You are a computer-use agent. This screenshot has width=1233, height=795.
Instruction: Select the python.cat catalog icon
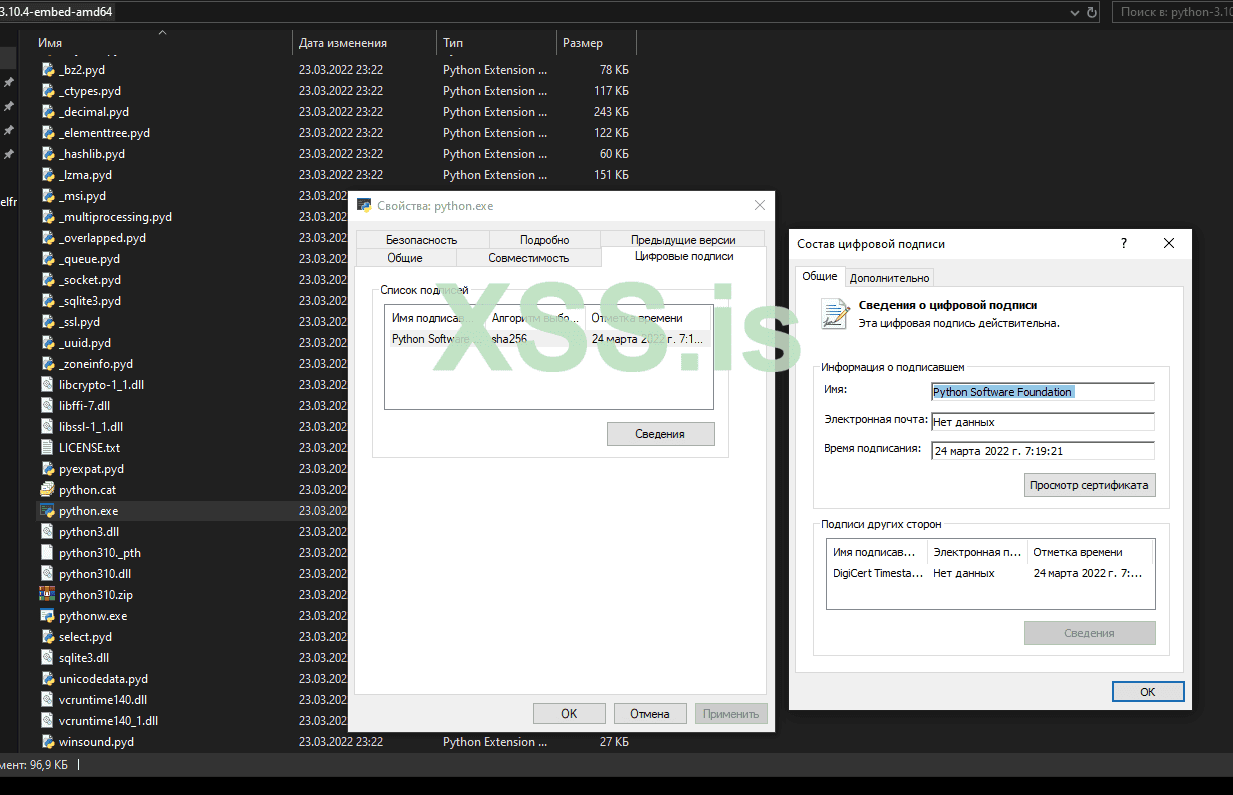tap(47, 490)
